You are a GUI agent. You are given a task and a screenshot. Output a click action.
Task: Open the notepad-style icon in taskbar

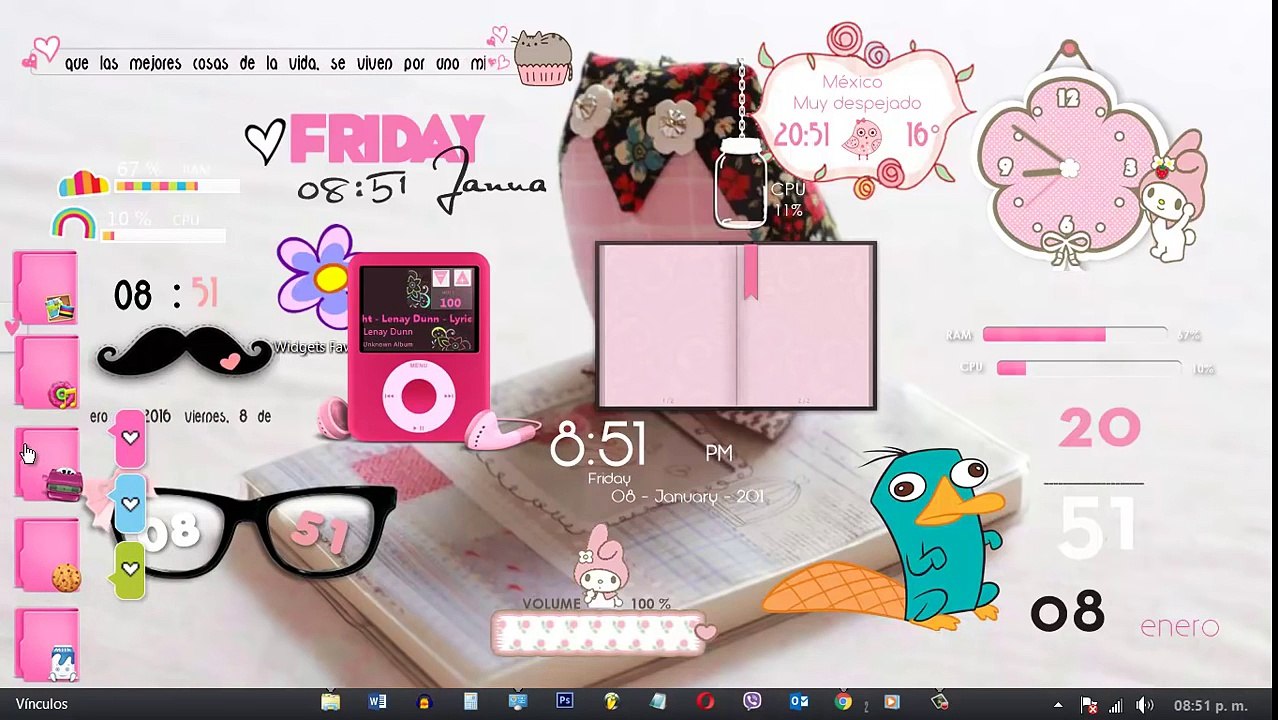pyautogui.click(x=658, y=703)
